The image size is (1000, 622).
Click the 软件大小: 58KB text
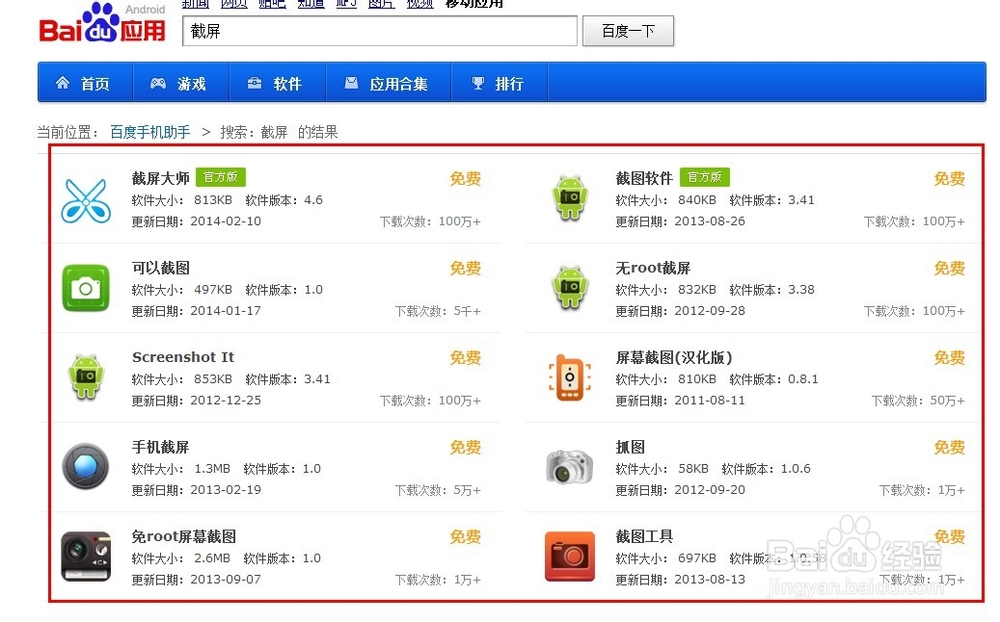(x=662, y=469)
